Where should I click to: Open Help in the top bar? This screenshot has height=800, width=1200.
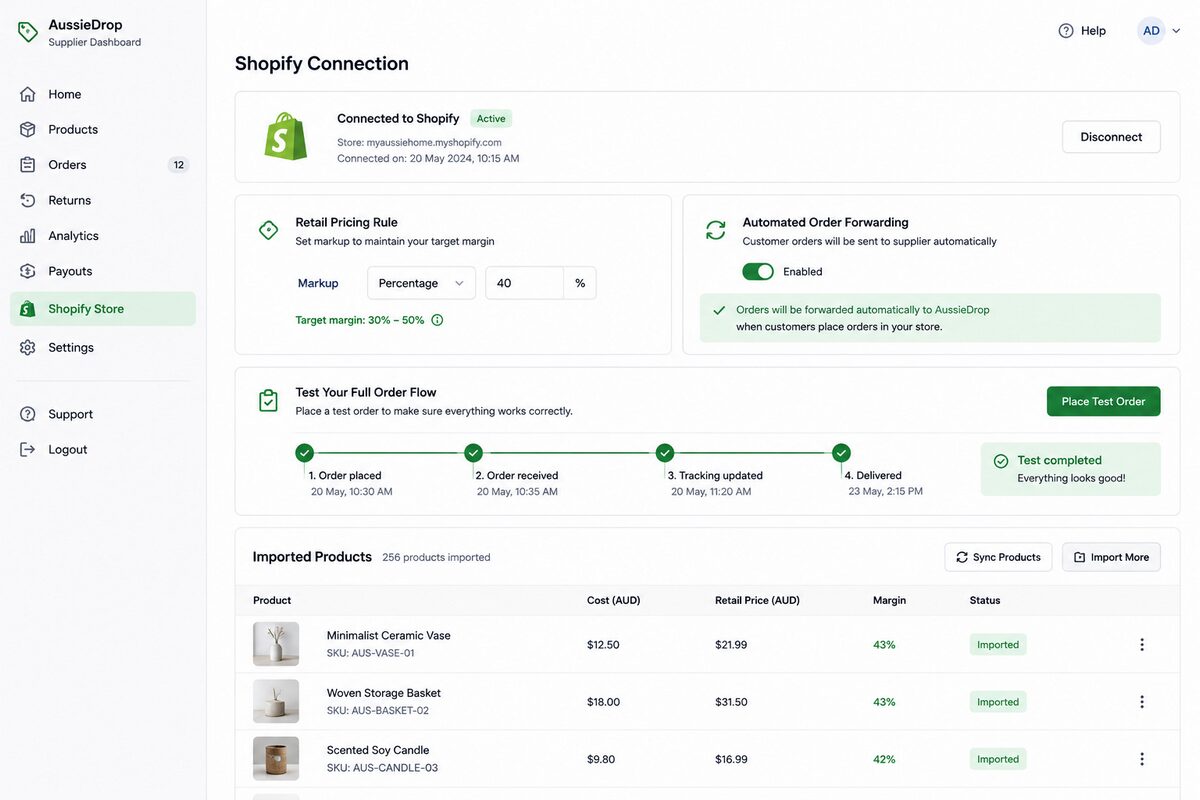pyautogui.click(x=1082, y=31)
